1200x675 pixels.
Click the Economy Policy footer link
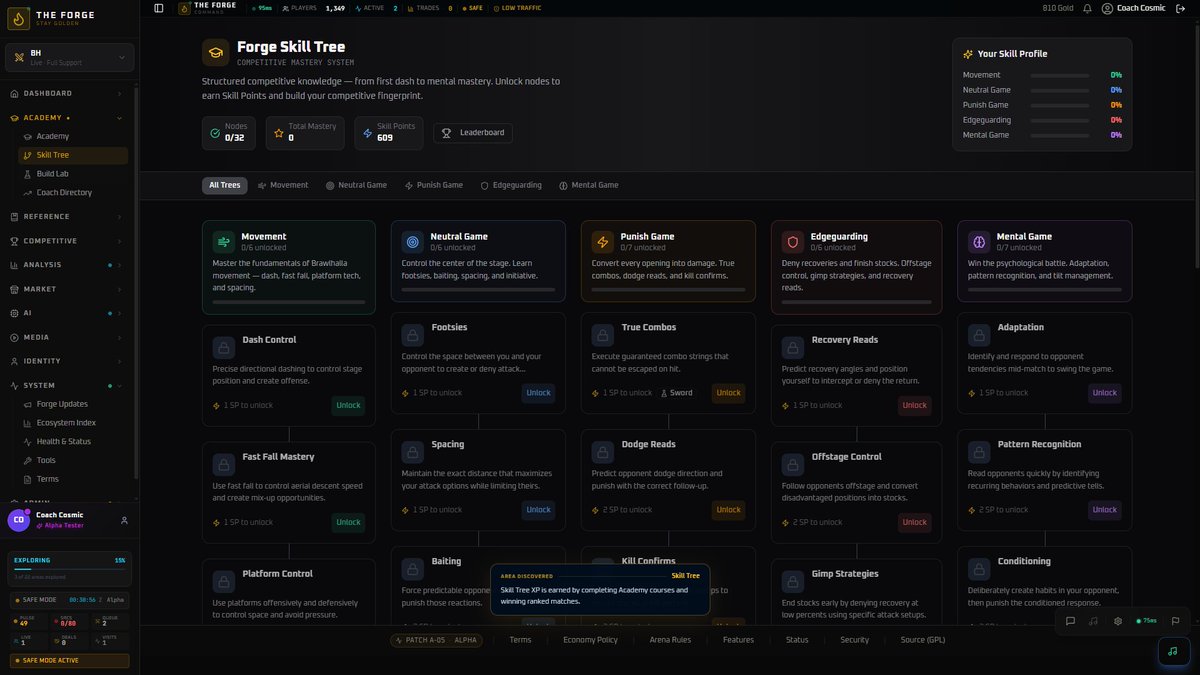point(590,640)
